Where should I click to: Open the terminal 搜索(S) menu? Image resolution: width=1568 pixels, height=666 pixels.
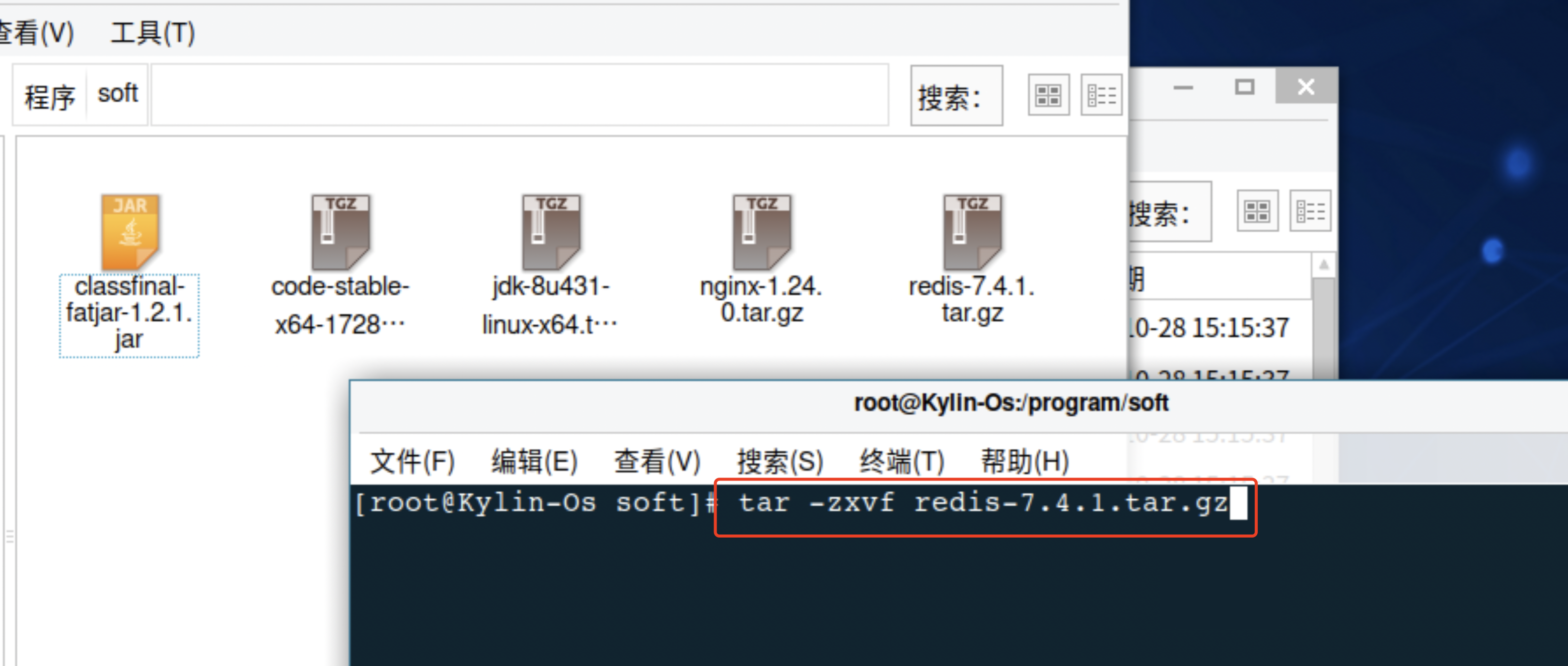coord(781,461)
